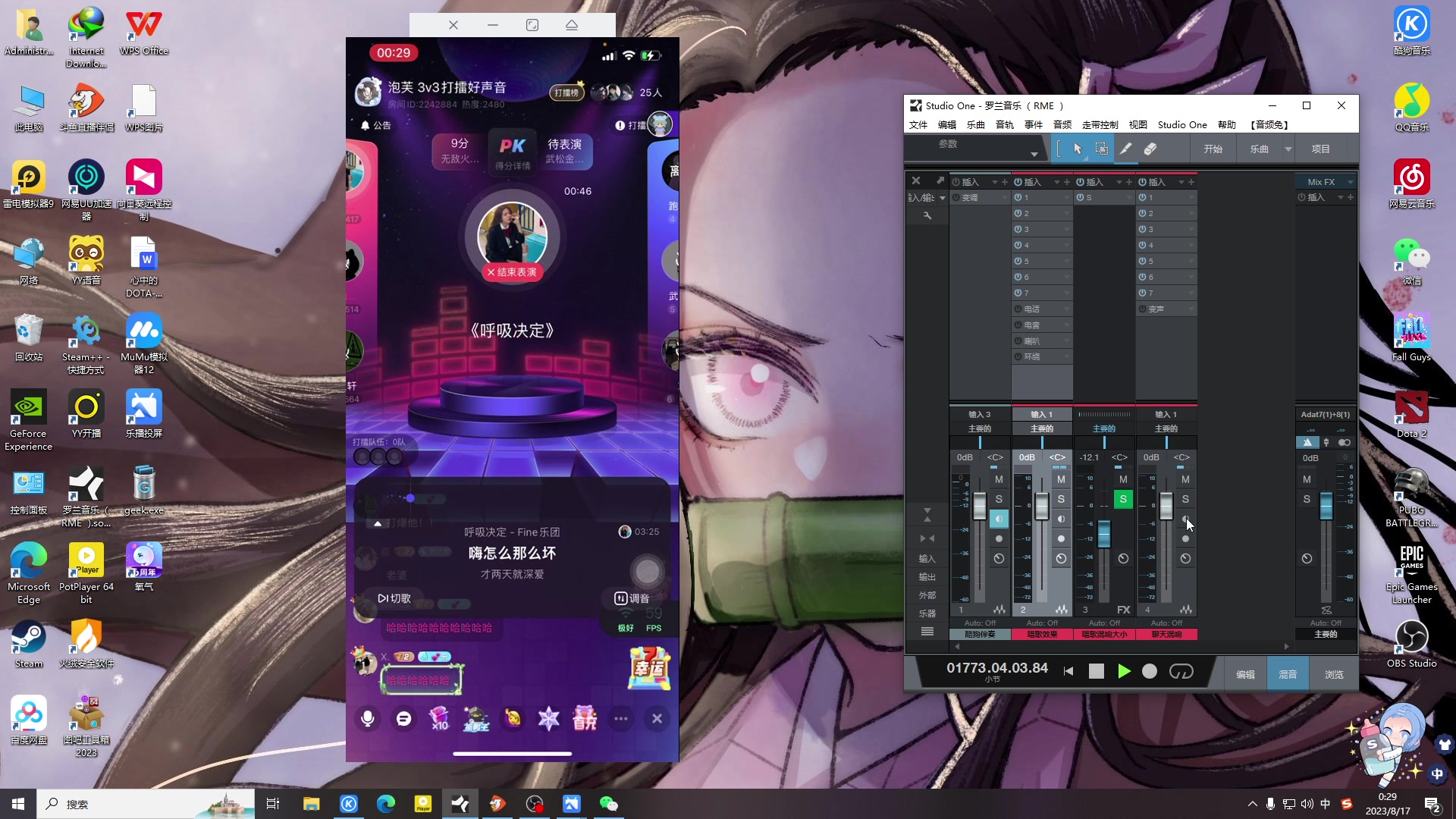1456x819 pixels.
Task: Open channel 3 output routing 主要的
Action: 1104,428
